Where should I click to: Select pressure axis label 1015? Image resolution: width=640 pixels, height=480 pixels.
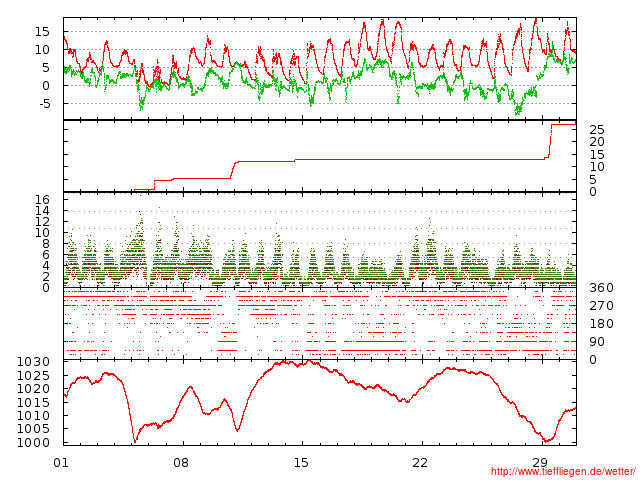coord(33,402)
